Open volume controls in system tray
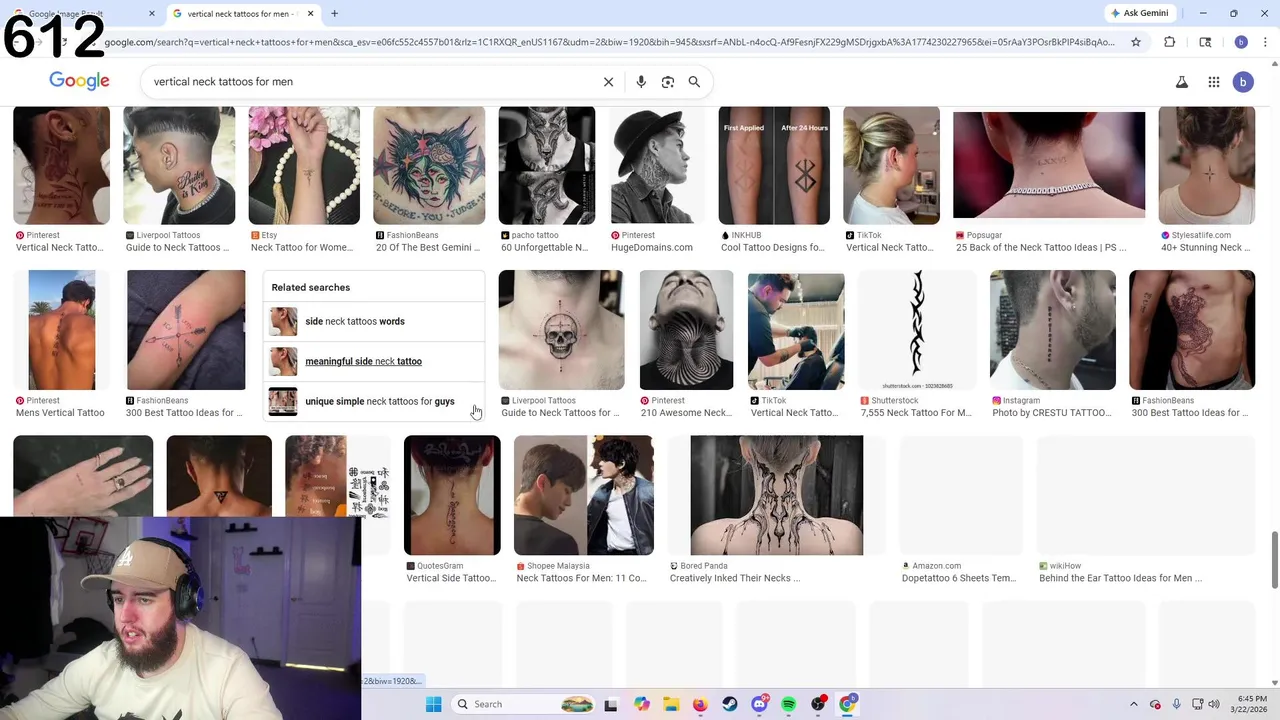The height and width of the screenshot is (720, 1280). tap(1213, 704)
